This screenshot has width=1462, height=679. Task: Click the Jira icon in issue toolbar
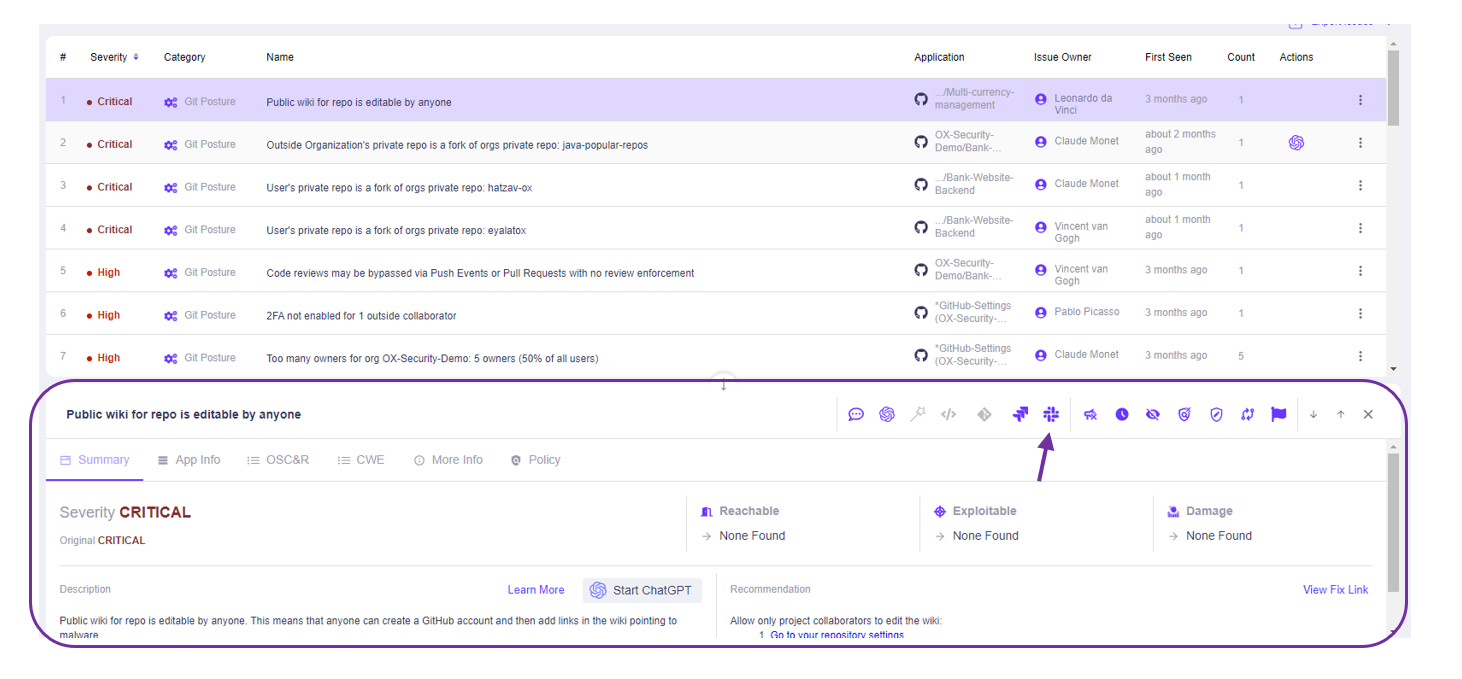1019,414
